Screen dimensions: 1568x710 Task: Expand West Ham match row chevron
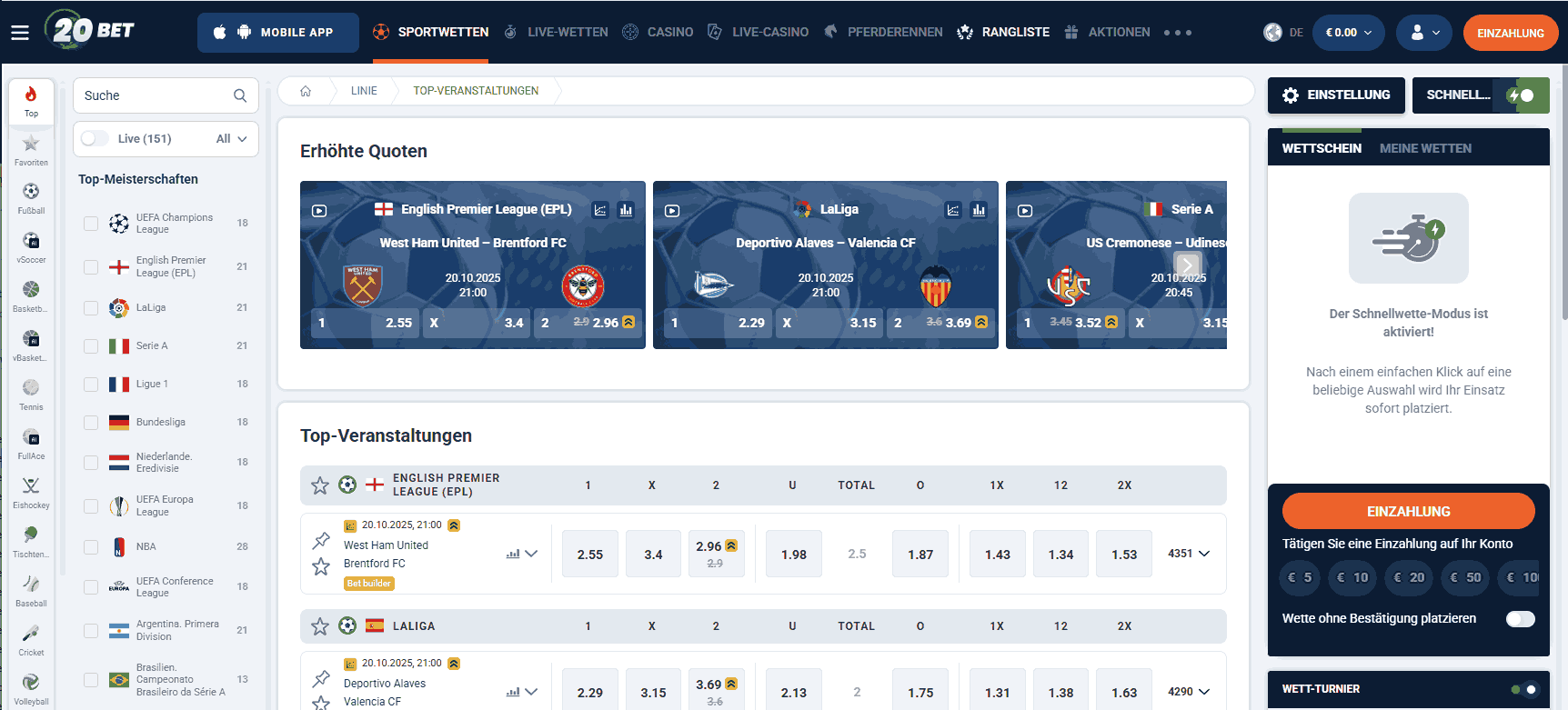[531, 554]
